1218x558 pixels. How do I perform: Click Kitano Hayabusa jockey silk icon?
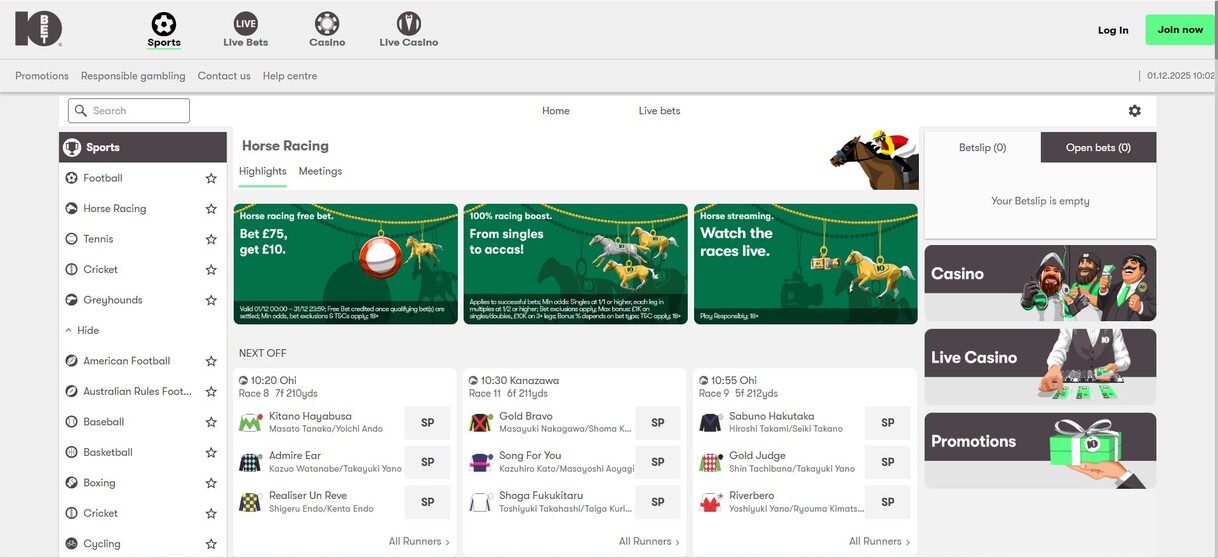(x=250, y=423)
